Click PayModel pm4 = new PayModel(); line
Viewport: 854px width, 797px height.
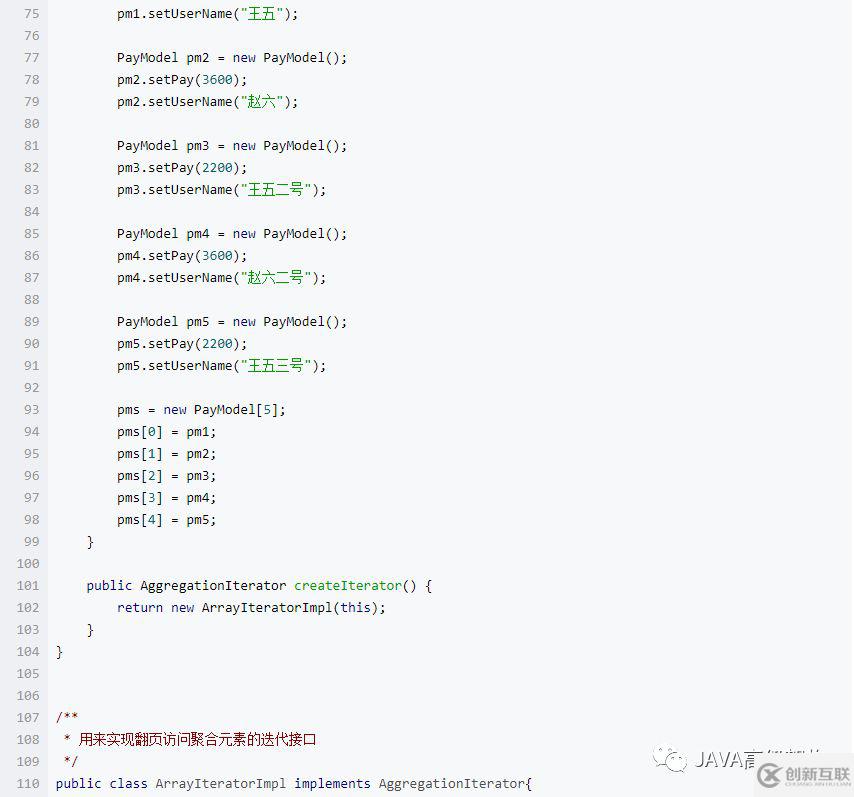[x=231, y=234]
